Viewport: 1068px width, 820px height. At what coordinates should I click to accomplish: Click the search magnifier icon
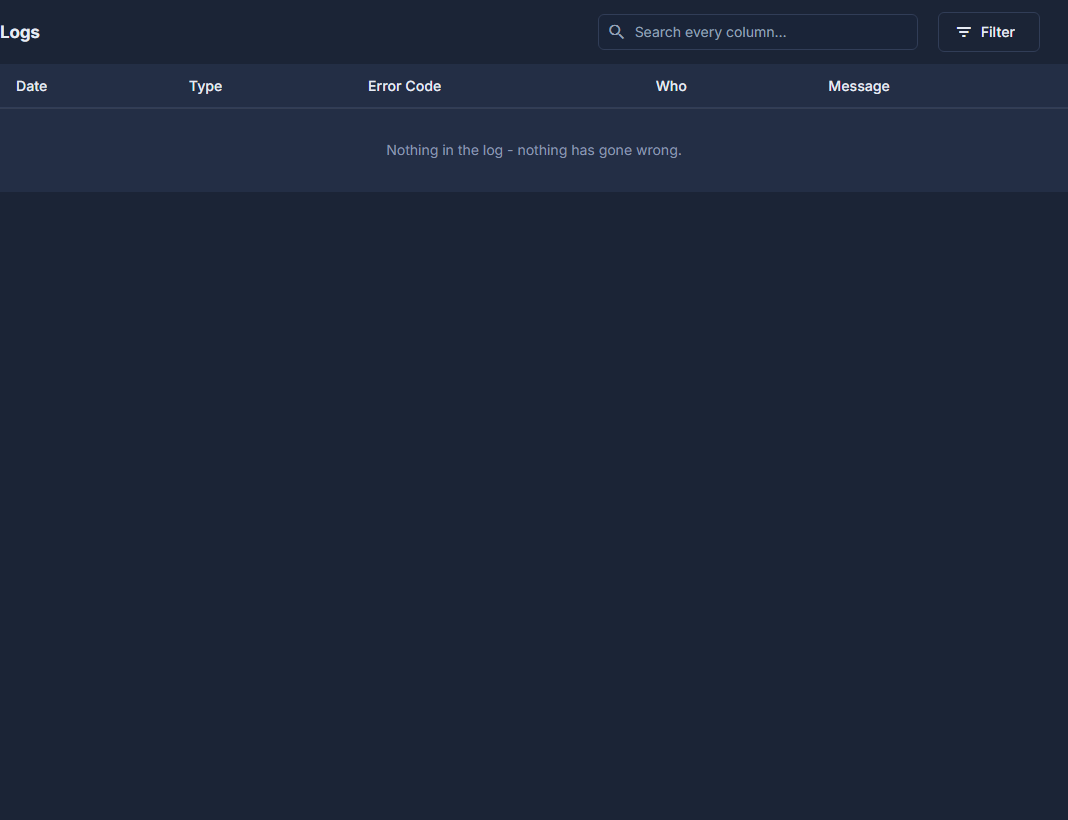pos(616,32)
